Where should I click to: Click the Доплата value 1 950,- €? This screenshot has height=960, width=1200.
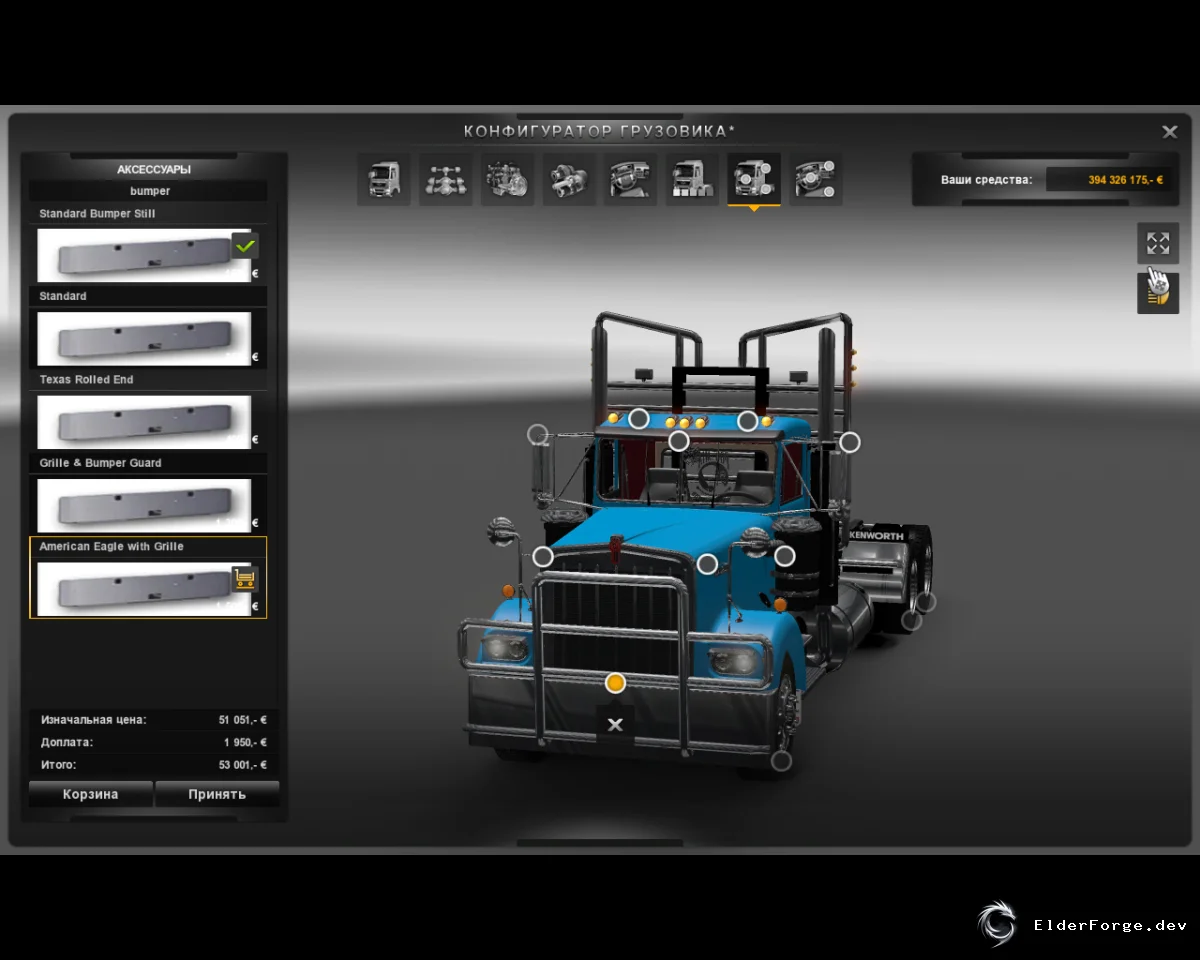point(245,743)
